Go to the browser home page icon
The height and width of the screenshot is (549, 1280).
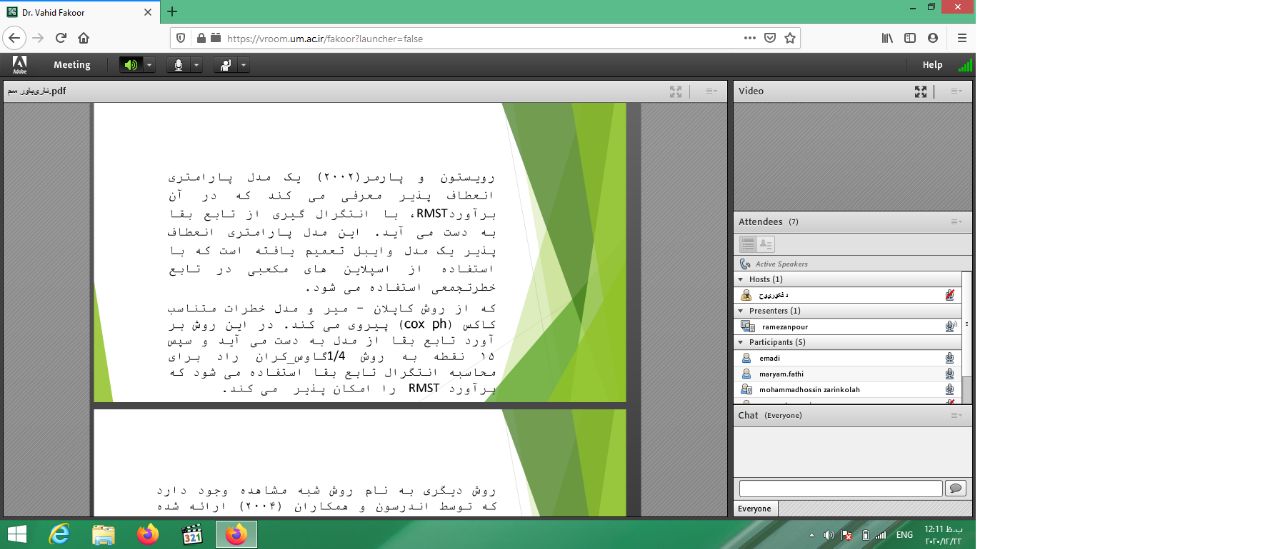point(83,38)
